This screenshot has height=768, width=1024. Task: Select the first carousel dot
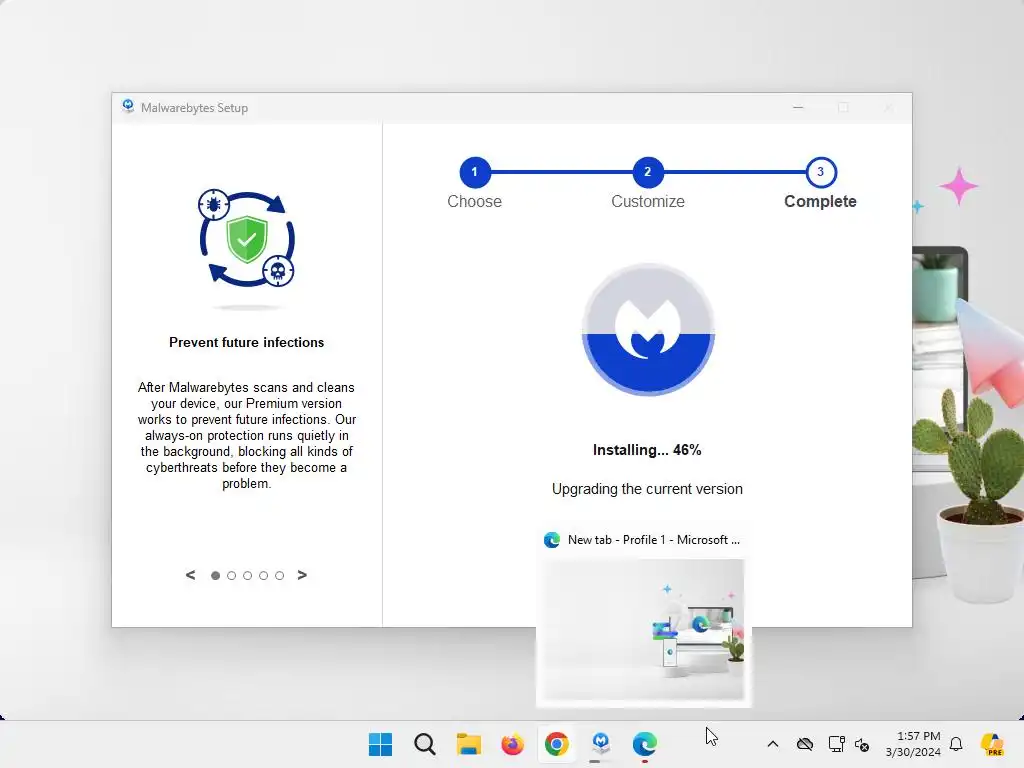(x=216, y=575)
